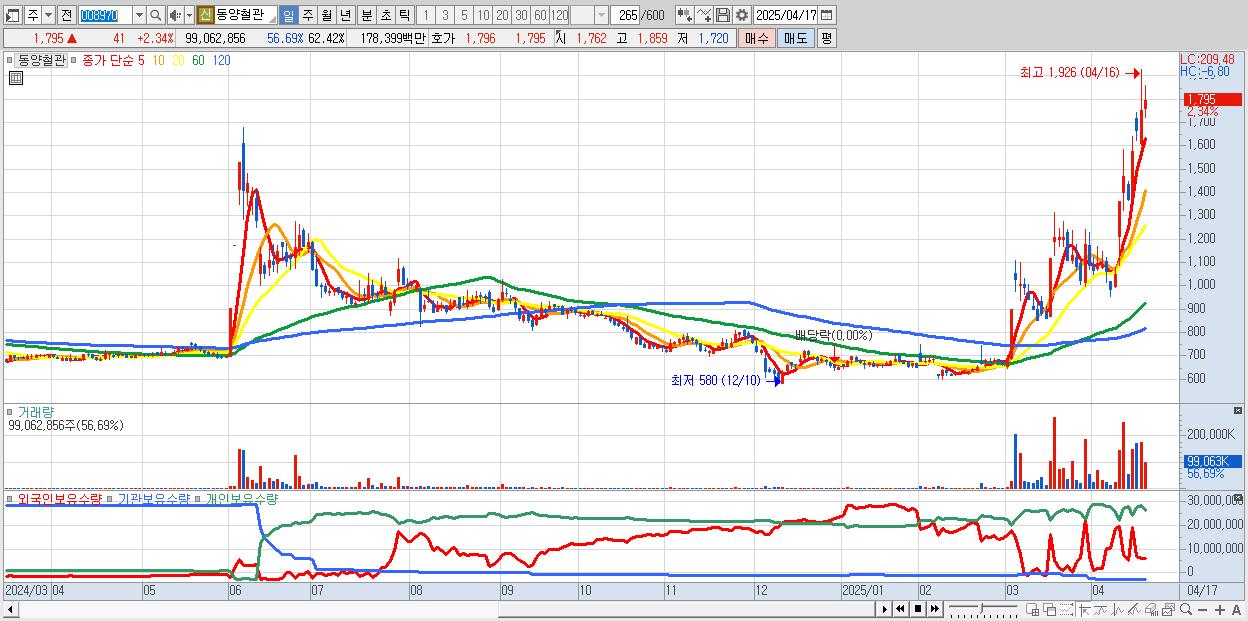The image size is (1248, 621).
Task: Click the letter A text tool icon
Action: (x=1237, y=610)
